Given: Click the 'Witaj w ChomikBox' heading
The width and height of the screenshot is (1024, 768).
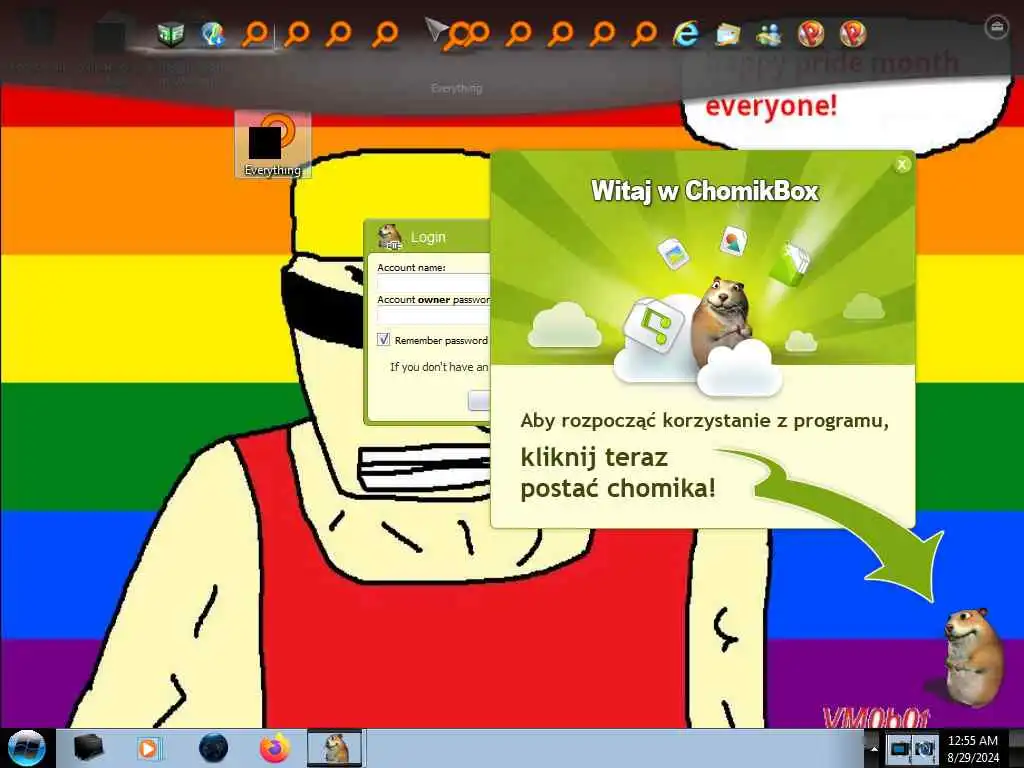Looking at the screenshot, I should [x=705, y=191].
